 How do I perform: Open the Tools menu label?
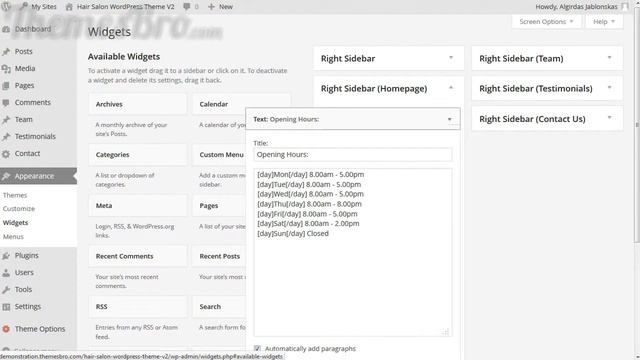[x=23, y=289]
